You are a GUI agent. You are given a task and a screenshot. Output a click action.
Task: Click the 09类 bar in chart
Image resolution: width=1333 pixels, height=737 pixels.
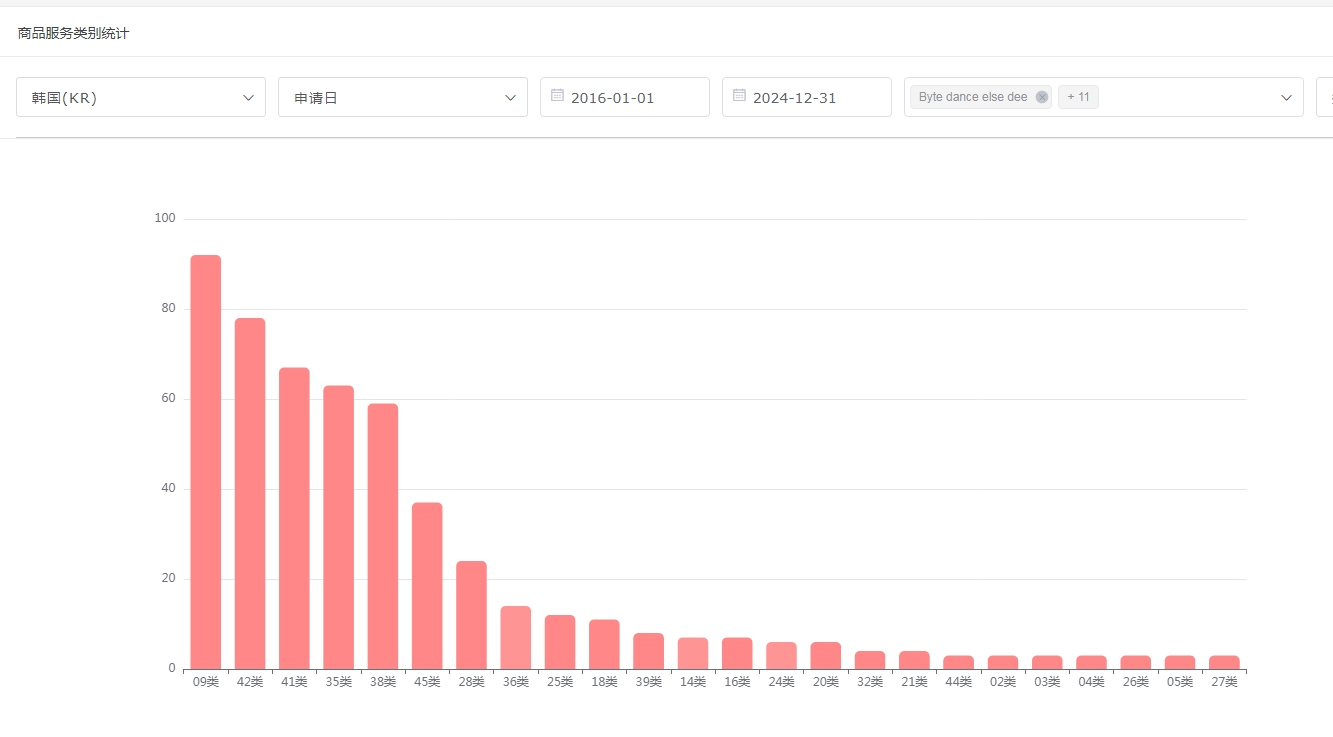(206, 462)
